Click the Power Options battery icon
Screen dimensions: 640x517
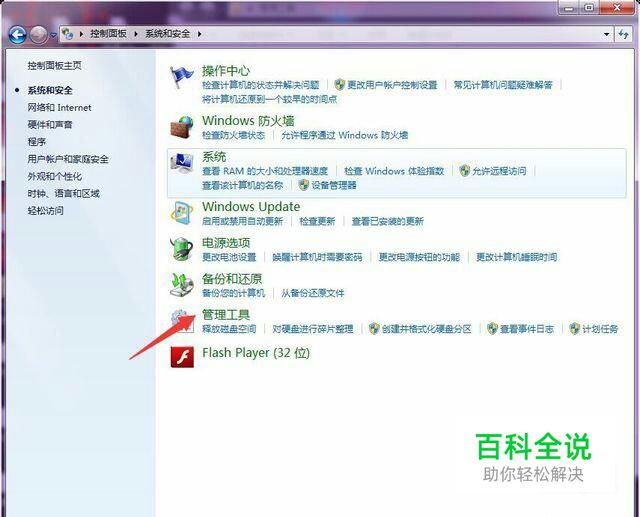click(x=181, y=248)
